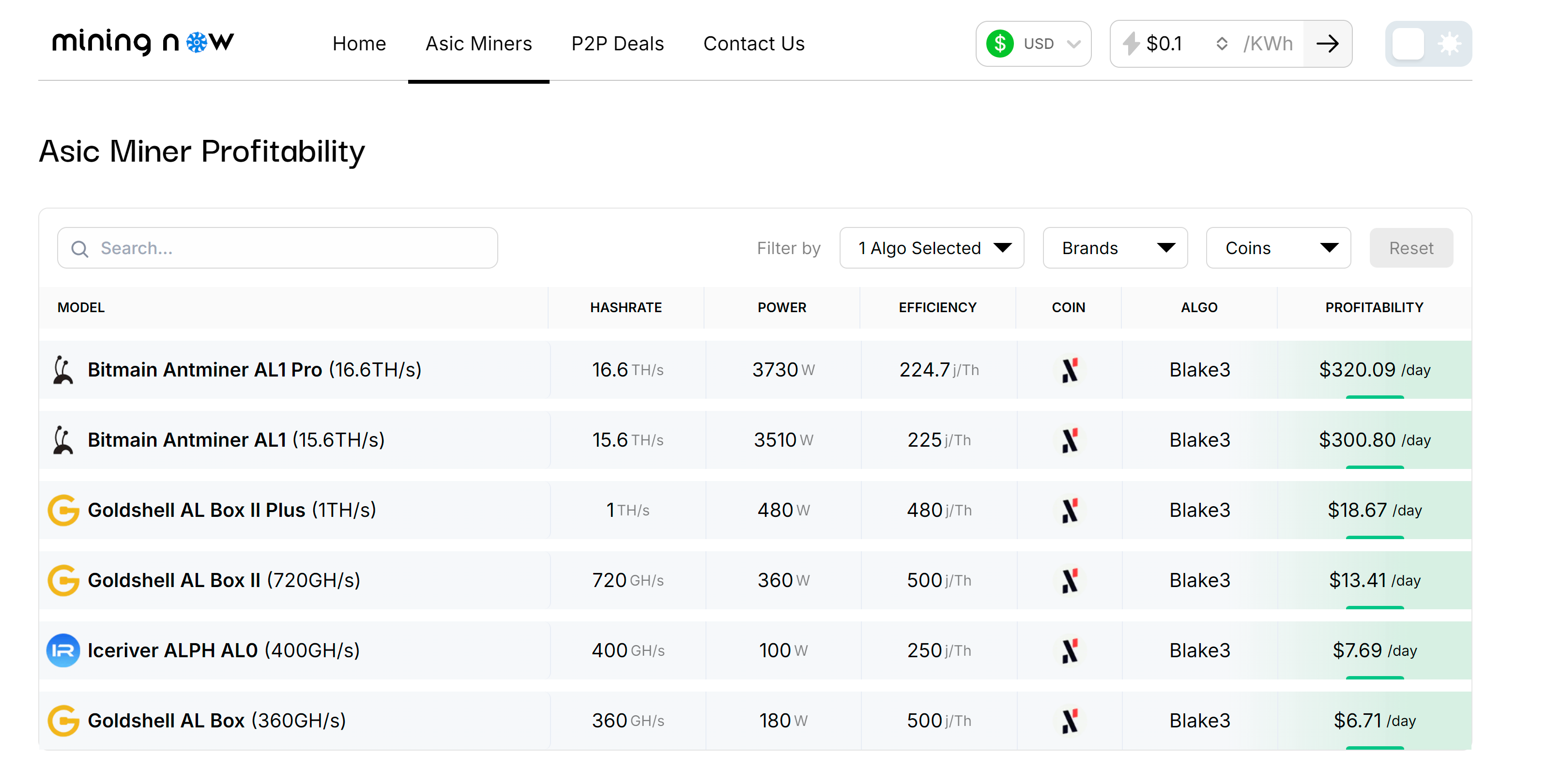Click Goldshell logo beside AL Box (360GH/s)
Image resolution: width=1547 pixels, height=784 pixels.
click(x=63, y=721)
